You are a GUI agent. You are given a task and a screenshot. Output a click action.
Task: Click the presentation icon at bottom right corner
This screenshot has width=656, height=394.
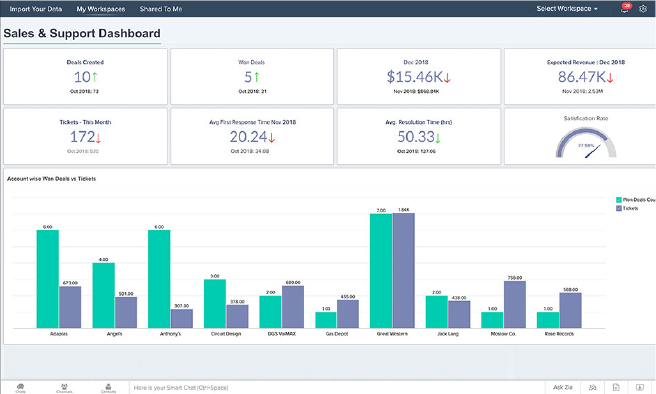pyautogui.click(x=640, y=387)
